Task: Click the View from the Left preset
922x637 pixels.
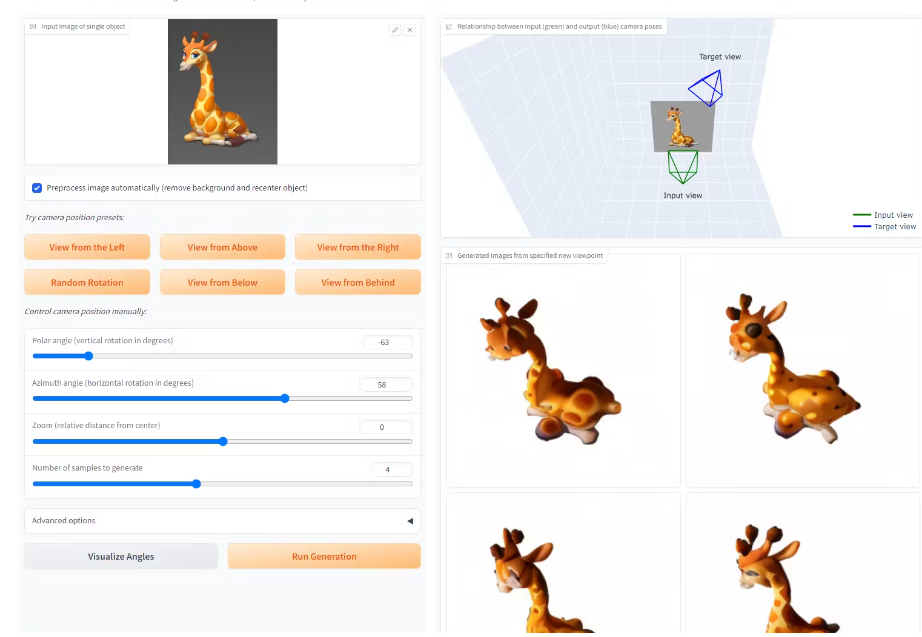Action: pyautogui.click(x=87, y=247)
